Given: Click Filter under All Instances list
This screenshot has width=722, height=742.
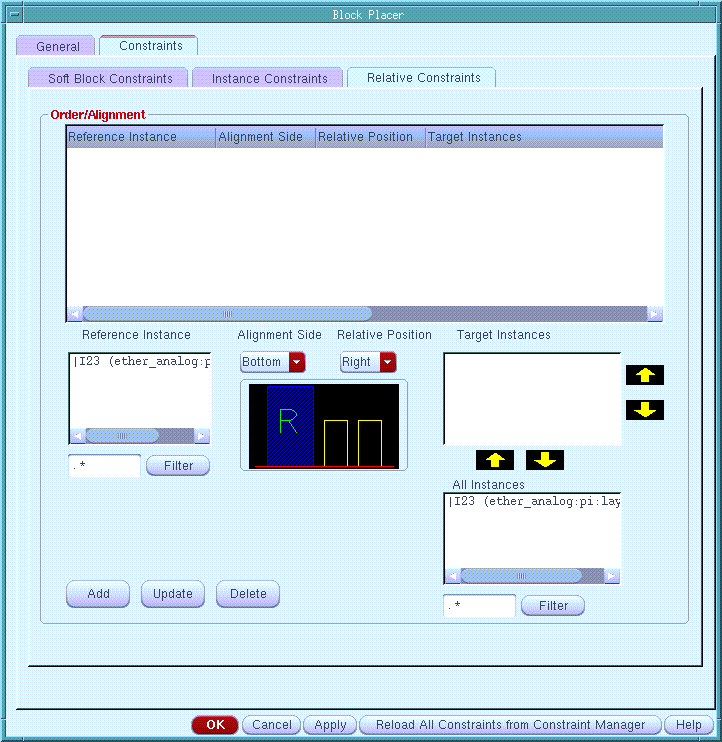Looking at the screenshot, I should click(x=553, y=606).
